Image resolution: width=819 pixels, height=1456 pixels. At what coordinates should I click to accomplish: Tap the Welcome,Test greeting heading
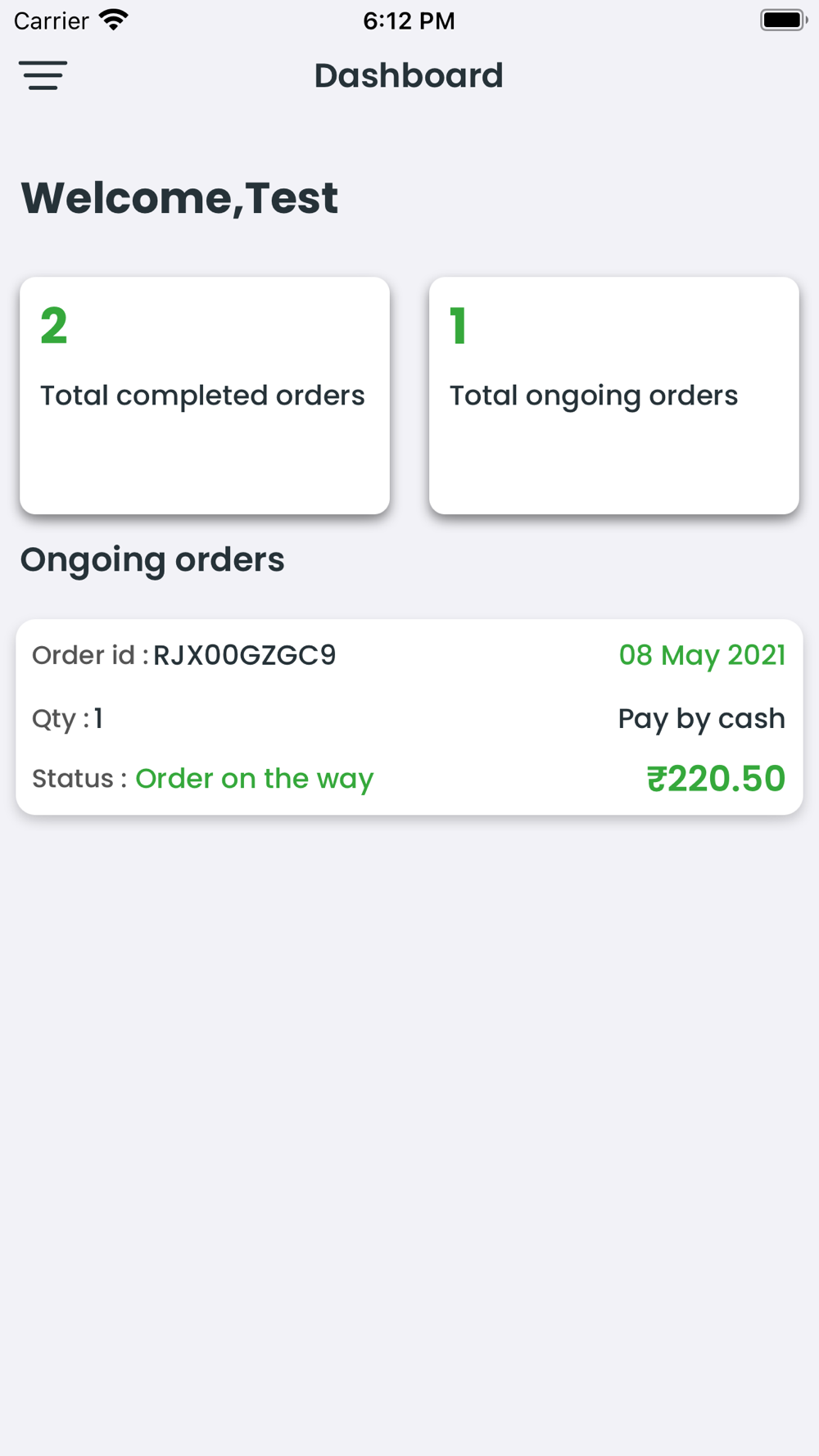coord(179,197)
